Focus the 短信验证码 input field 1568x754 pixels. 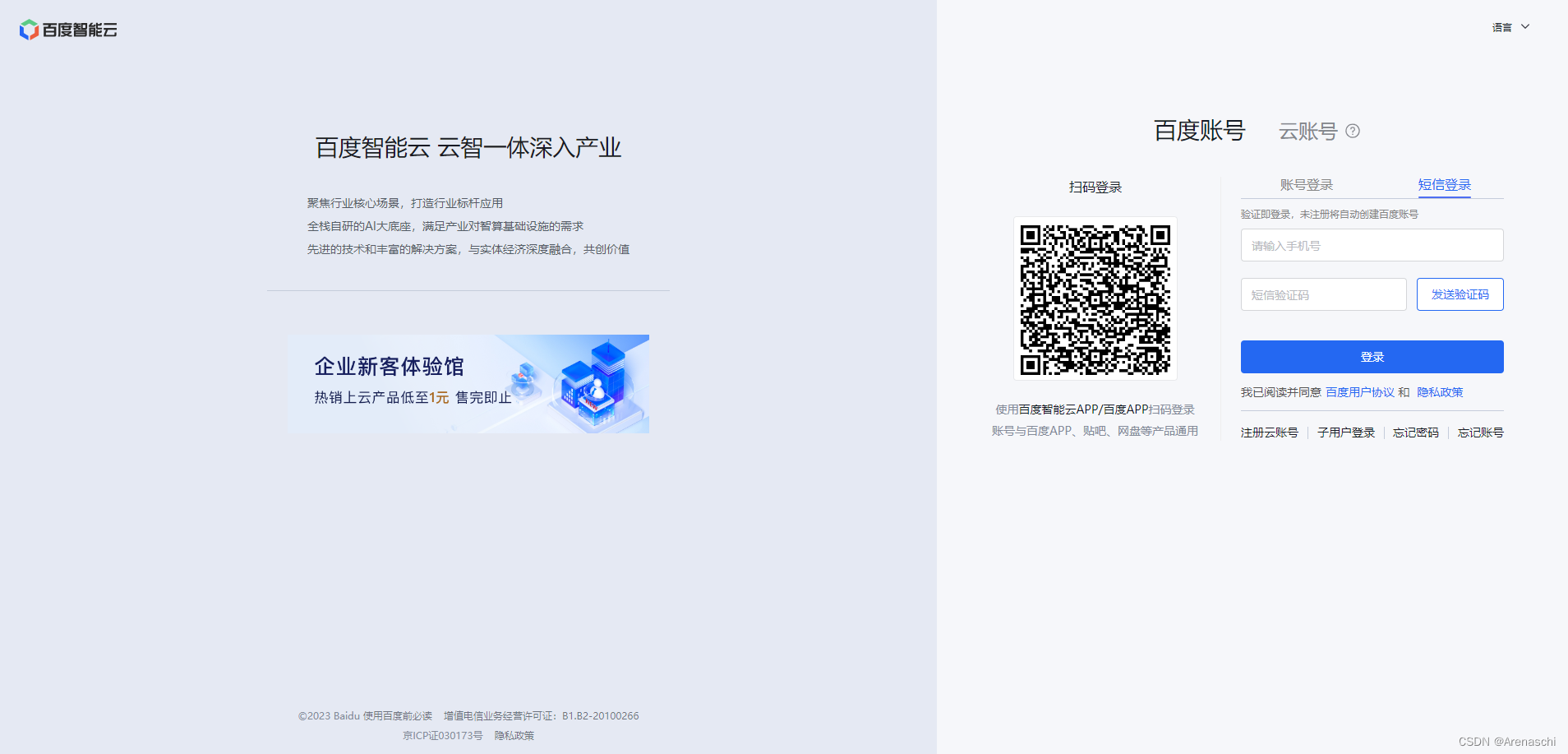coord(1323,294)
